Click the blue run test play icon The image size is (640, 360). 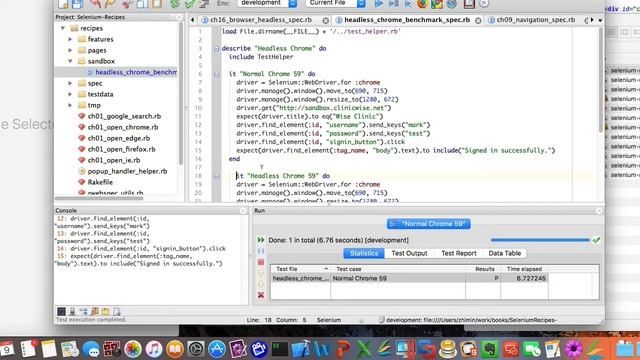[379, 4]
